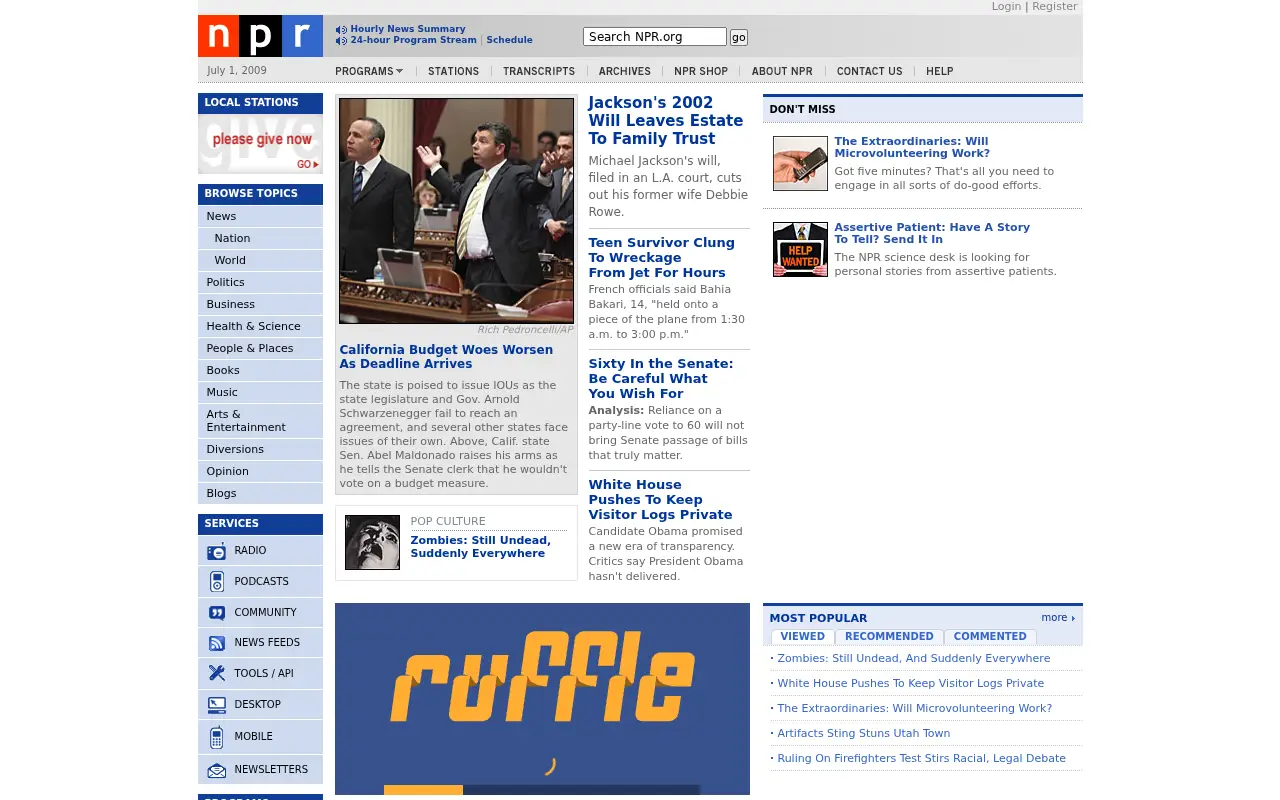Screen dimensions: 1280x800
Task: Open the Tools / API wrench icon
Action: click(x=217, y=674)
